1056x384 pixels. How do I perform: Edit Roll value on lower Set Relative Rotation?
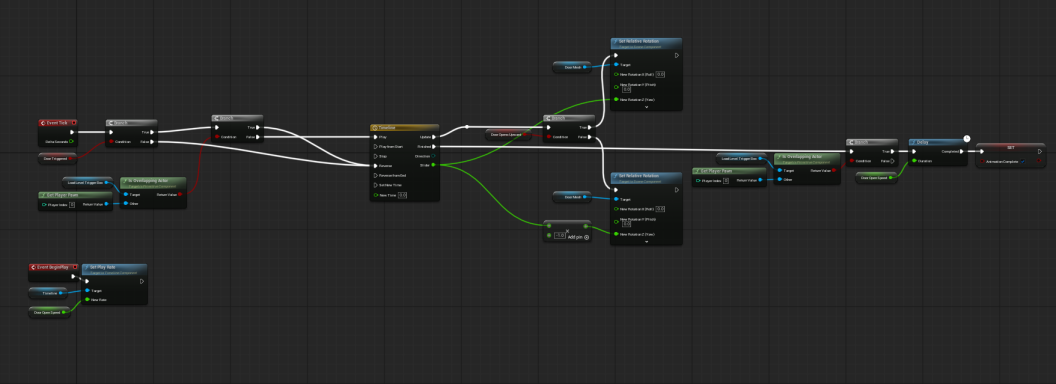pos(660,210)
